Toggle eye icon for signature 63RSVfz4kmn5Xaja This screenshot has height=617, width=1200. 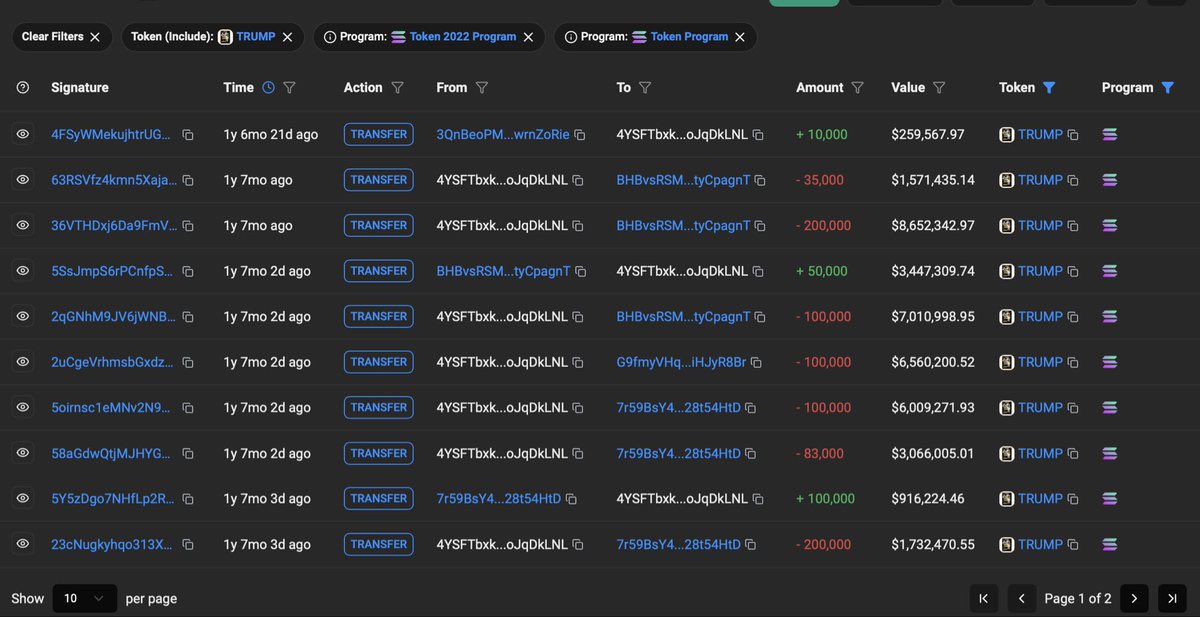[23, 180]
